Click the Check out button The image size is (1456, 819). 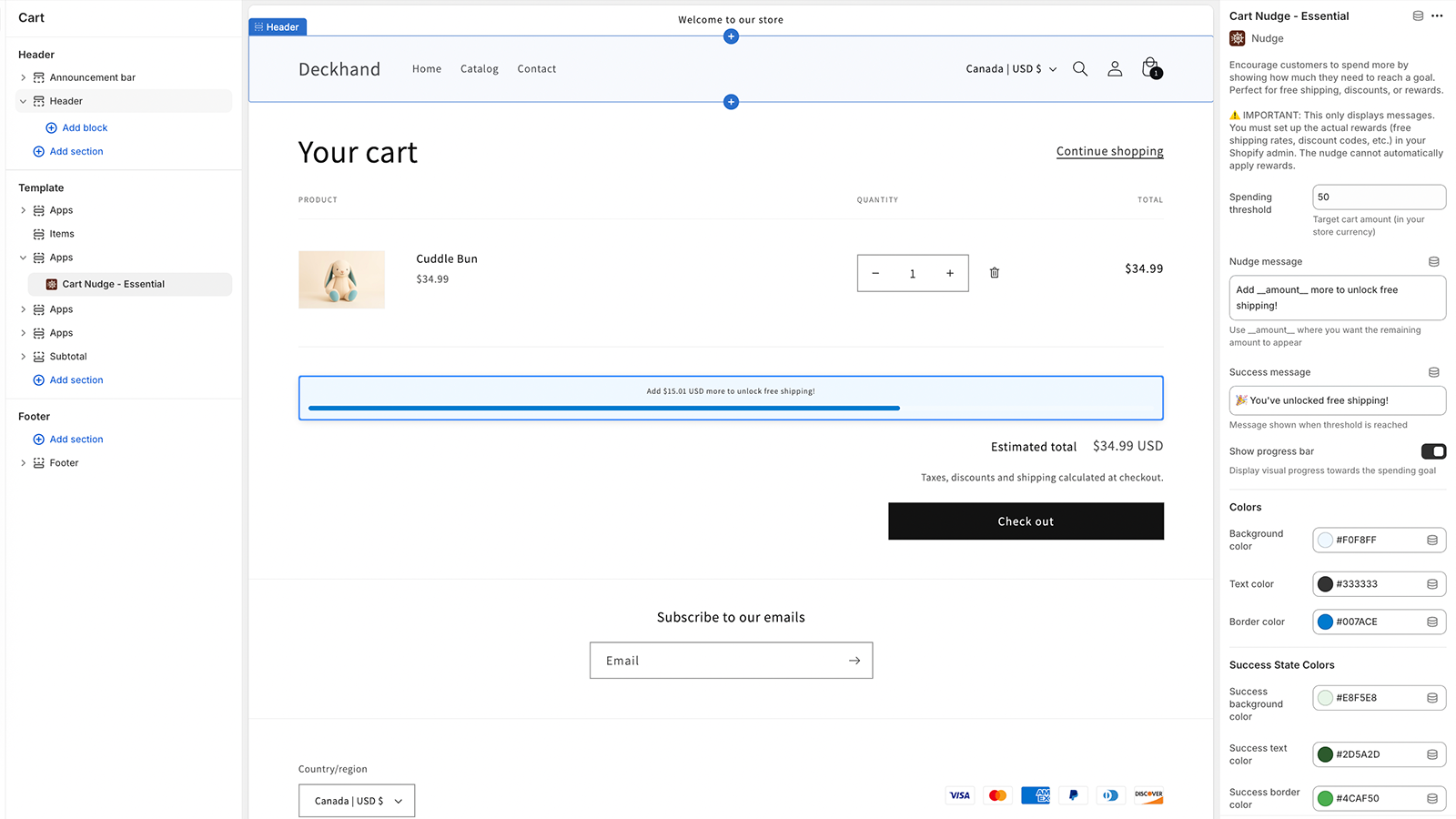(1026, 521)
